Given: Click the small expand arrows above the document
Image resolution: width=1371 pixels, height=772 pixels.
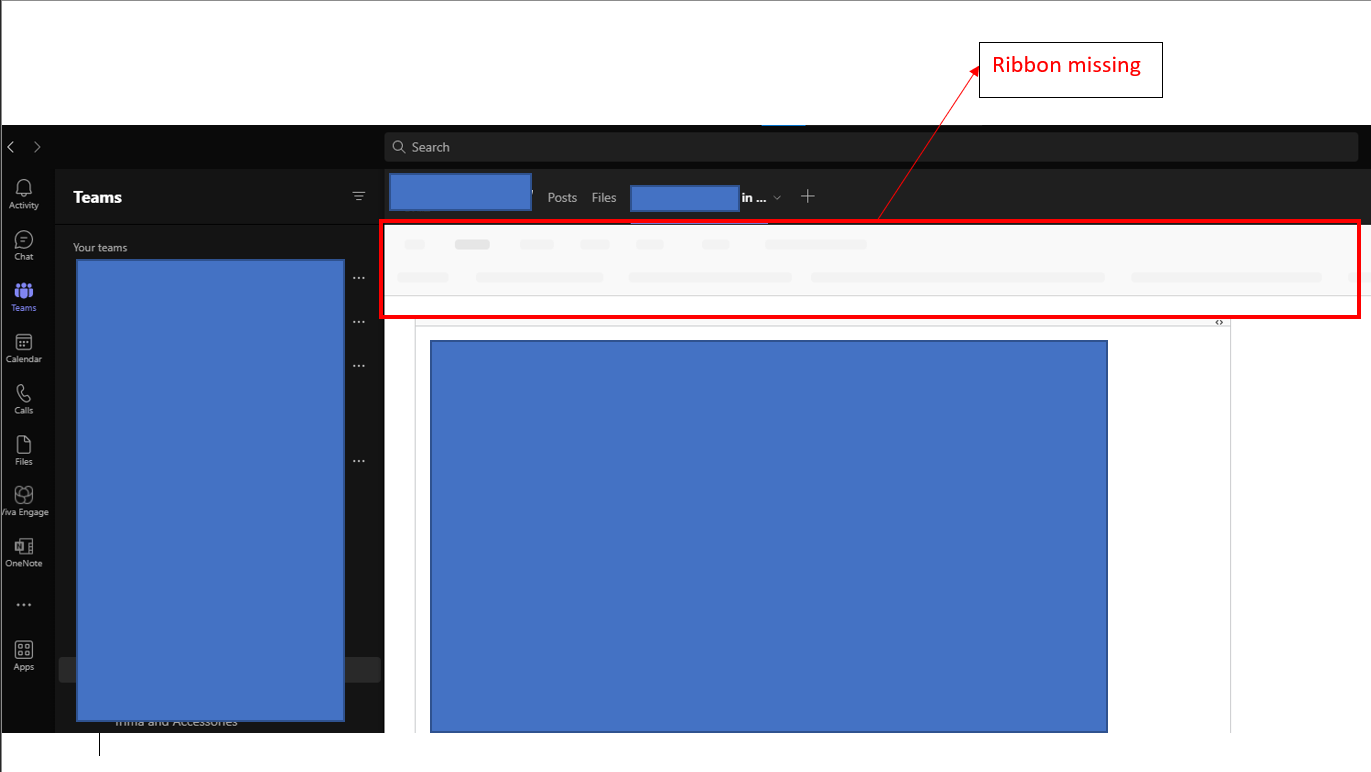Looking at the screenshot, I should [x=1219, y=322].
